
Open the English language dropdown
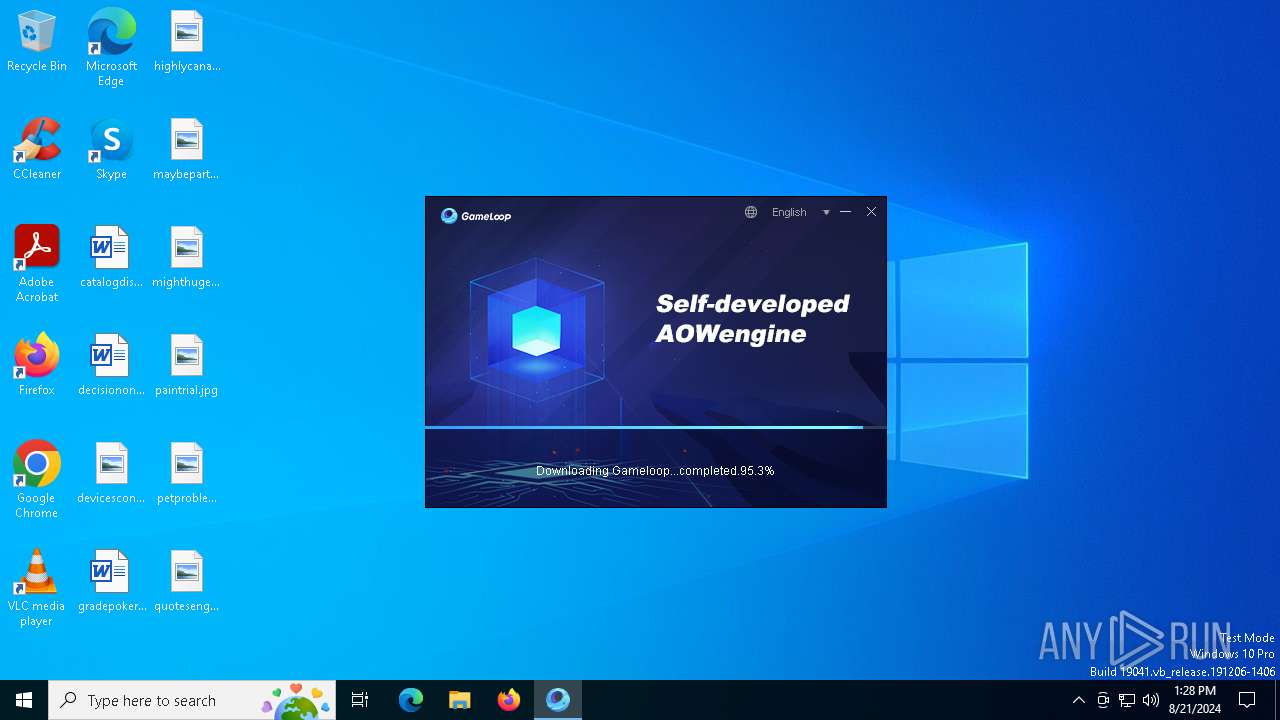(x=789, y=212)
